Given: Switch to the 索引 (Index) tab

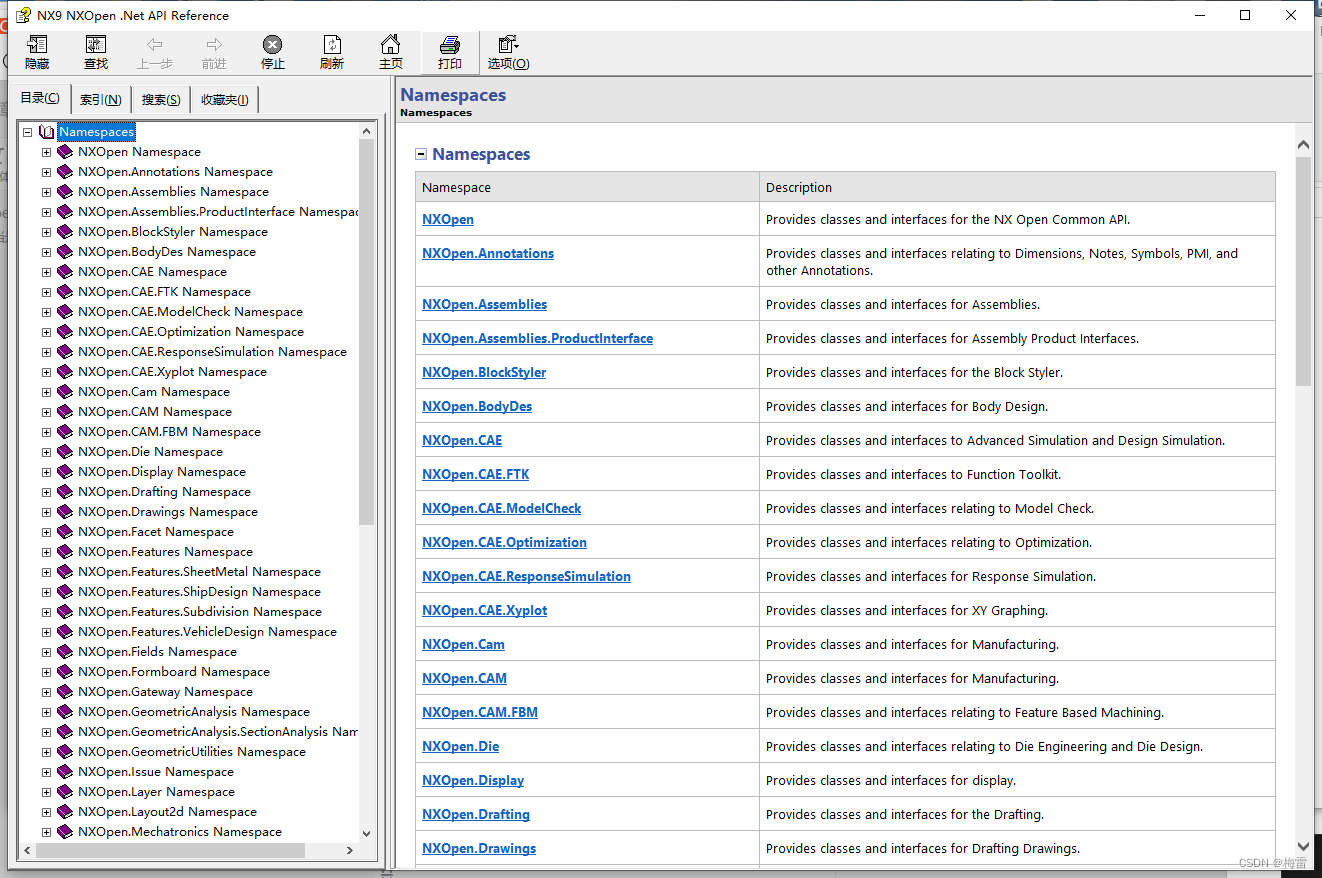Looking at the screenshot, I should [101, 99].
